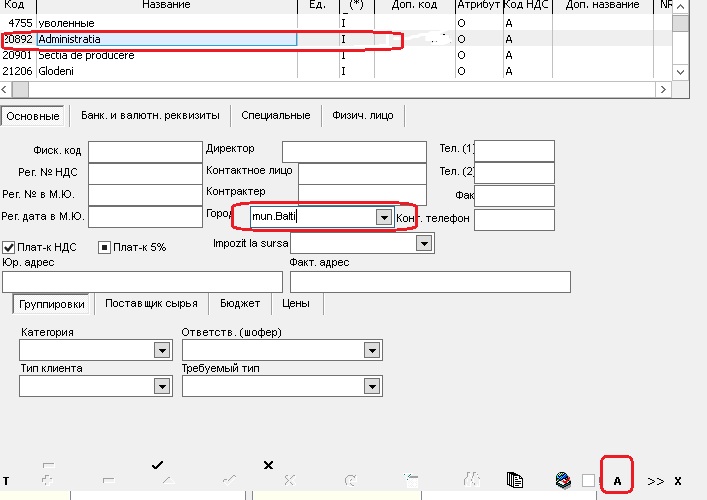Select the Группировки tab
707x500 pixels.
(52, 304)
